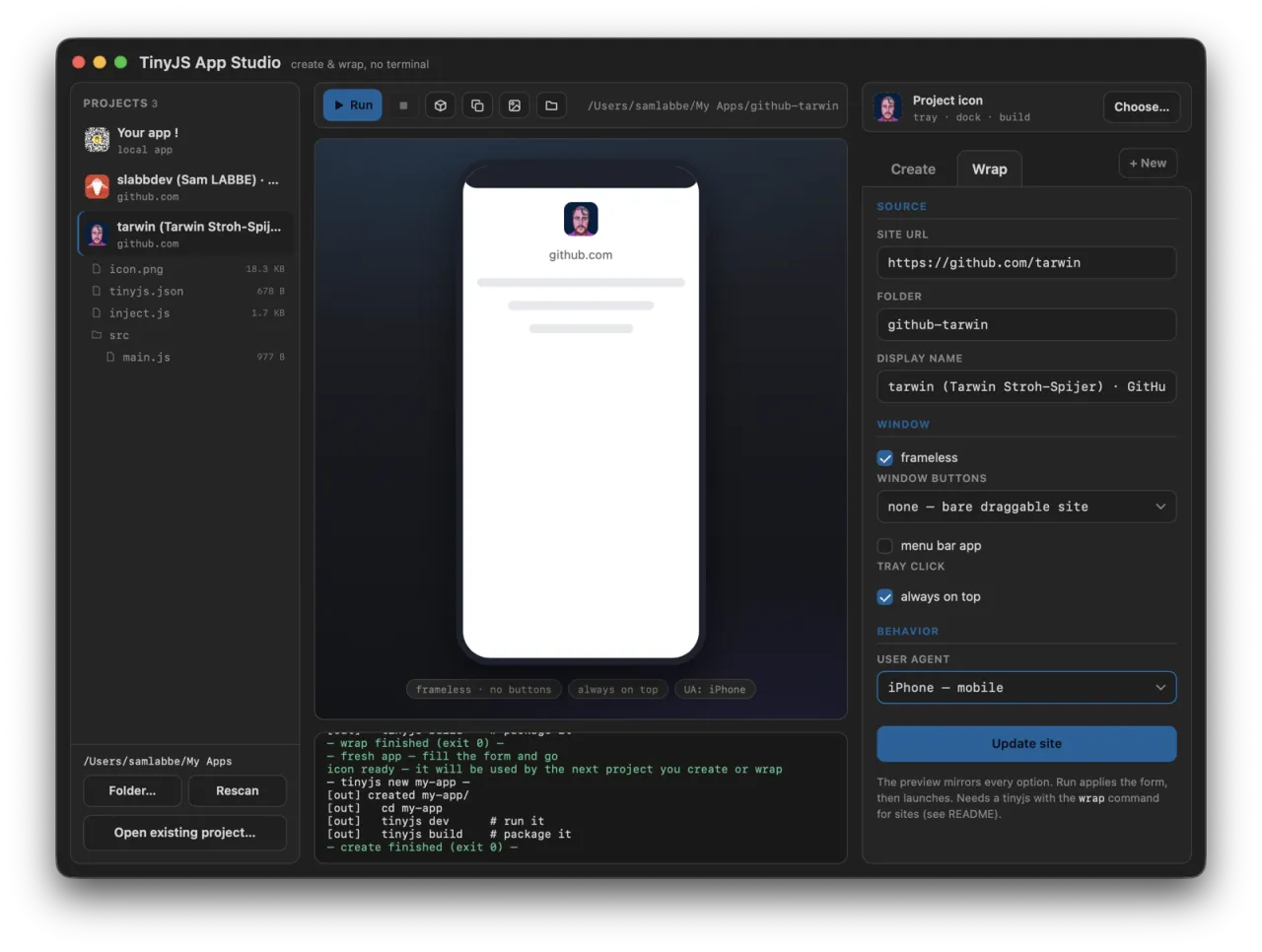Click the stop square icon in toolbar
This screenshot has width=1262, height=952.
403,105
